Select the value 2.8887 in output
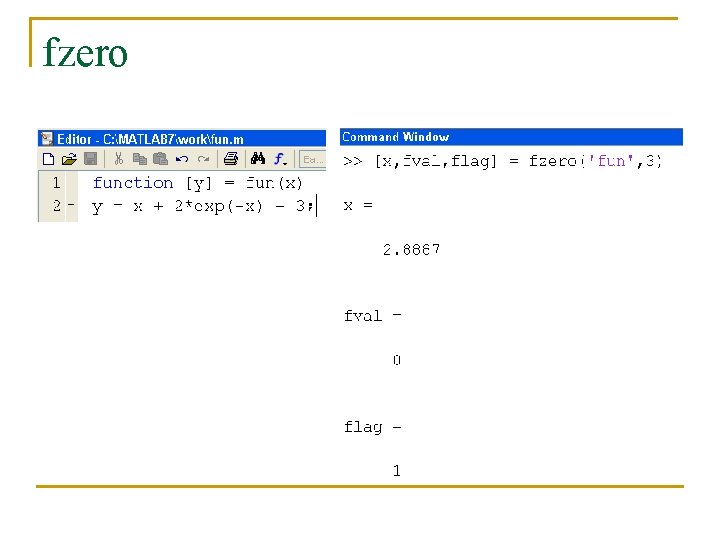The width and height of the screenshot is (720, 540). coord(411,249)
